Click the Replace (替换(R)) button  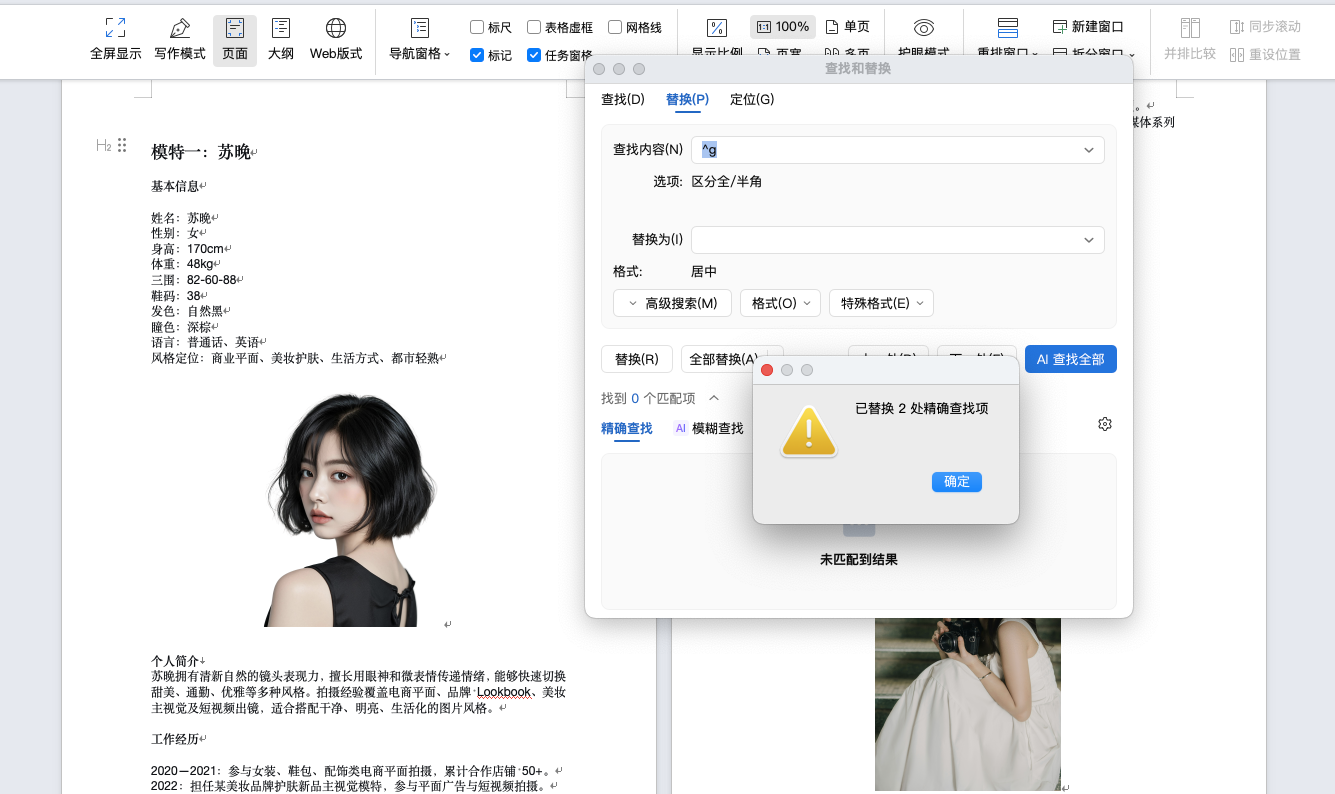click(x=637, y=359)
